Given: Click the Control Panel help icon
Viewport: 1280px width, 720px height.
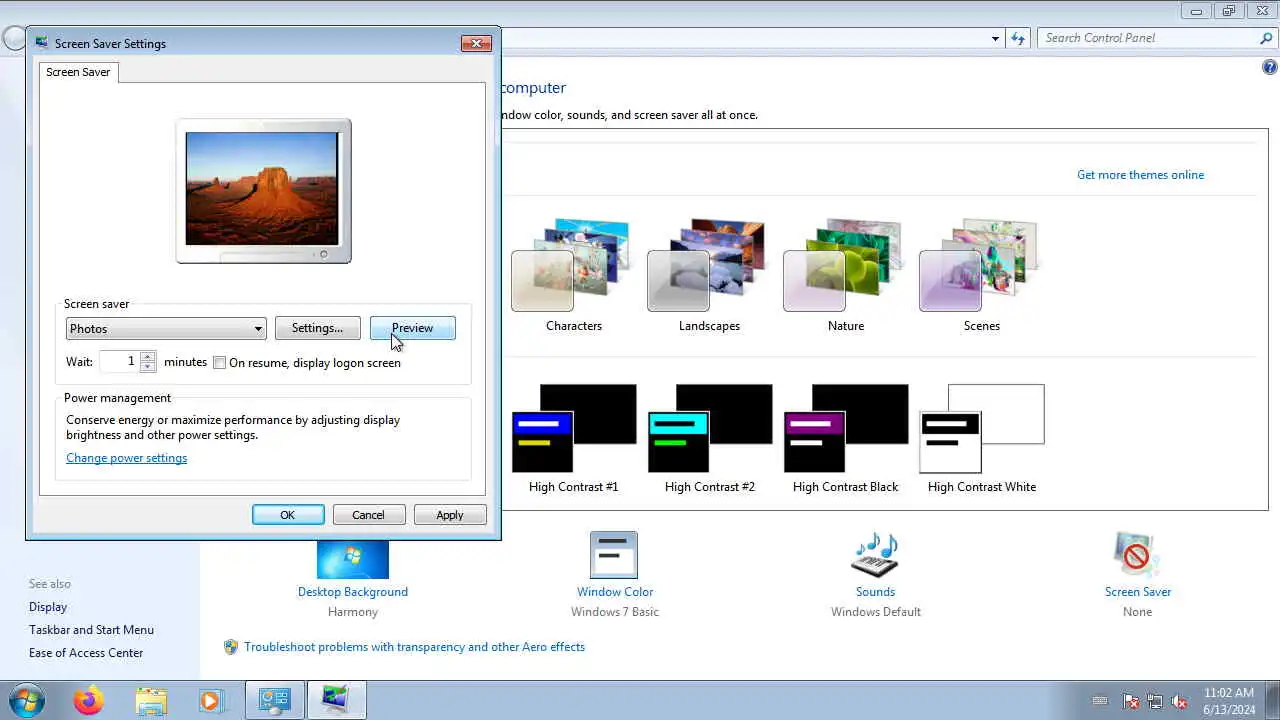Looking at the screenshot, I should (1269, 68).
